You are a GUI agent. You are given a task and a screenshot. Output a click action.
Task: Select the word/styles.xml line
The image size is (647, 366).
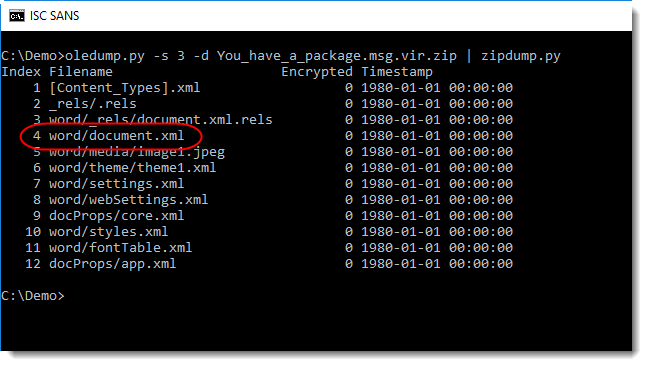point(109,231)
